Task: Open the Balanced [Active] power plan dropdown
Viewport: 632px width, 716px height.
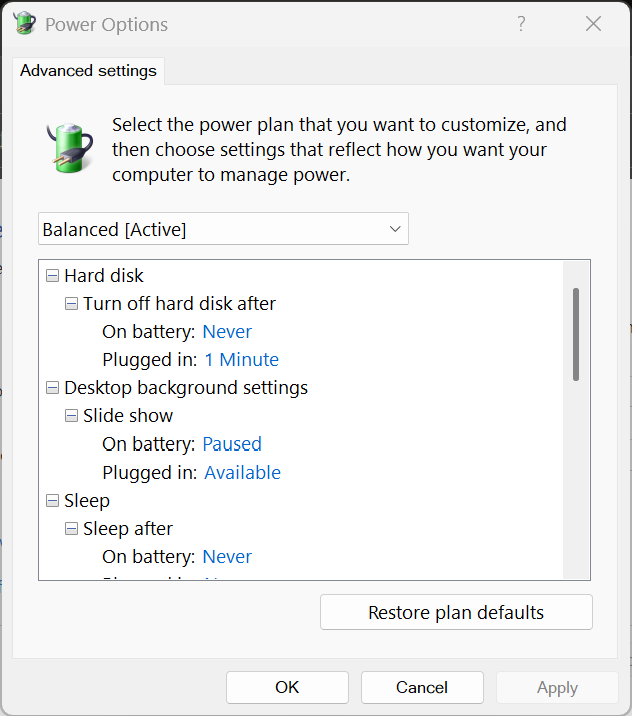Action: click(x=223, y=229)
